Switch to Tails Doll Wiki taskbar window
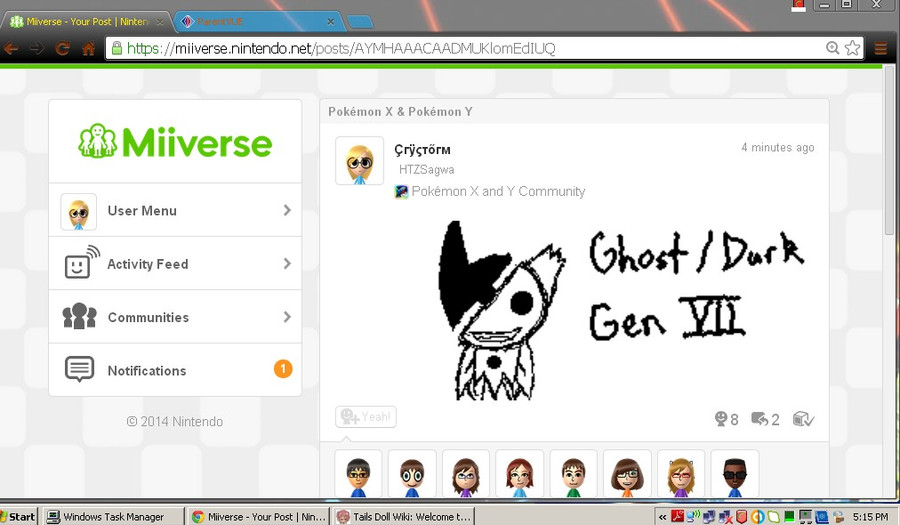Screen dimensions: 900x525 [404, 516]
